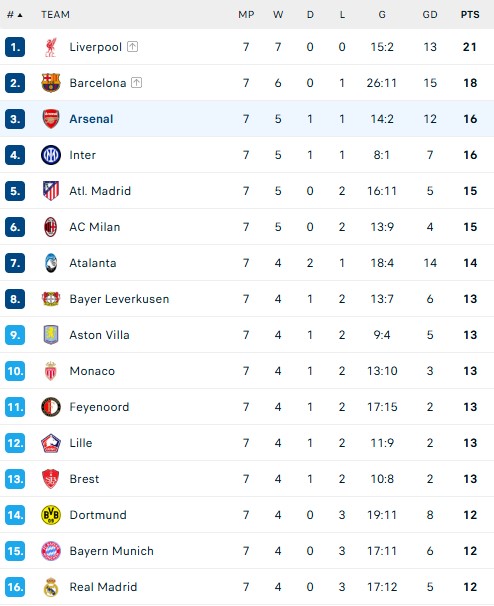Click the arrow icon next to Barcelona
This screenshot has width=494, height=606.
pos(136,83)
